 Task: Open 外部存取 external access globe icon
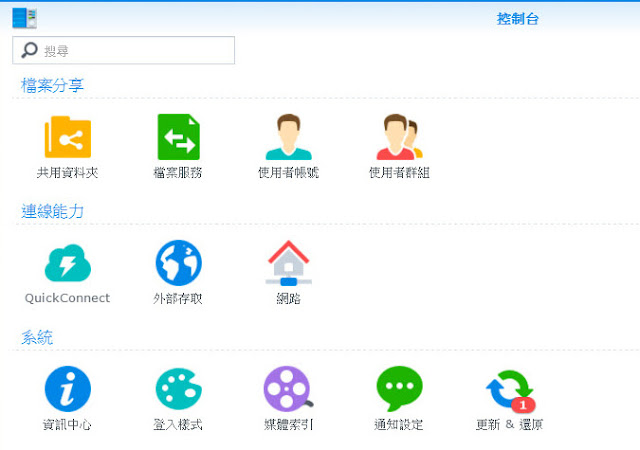click(179, 263)
